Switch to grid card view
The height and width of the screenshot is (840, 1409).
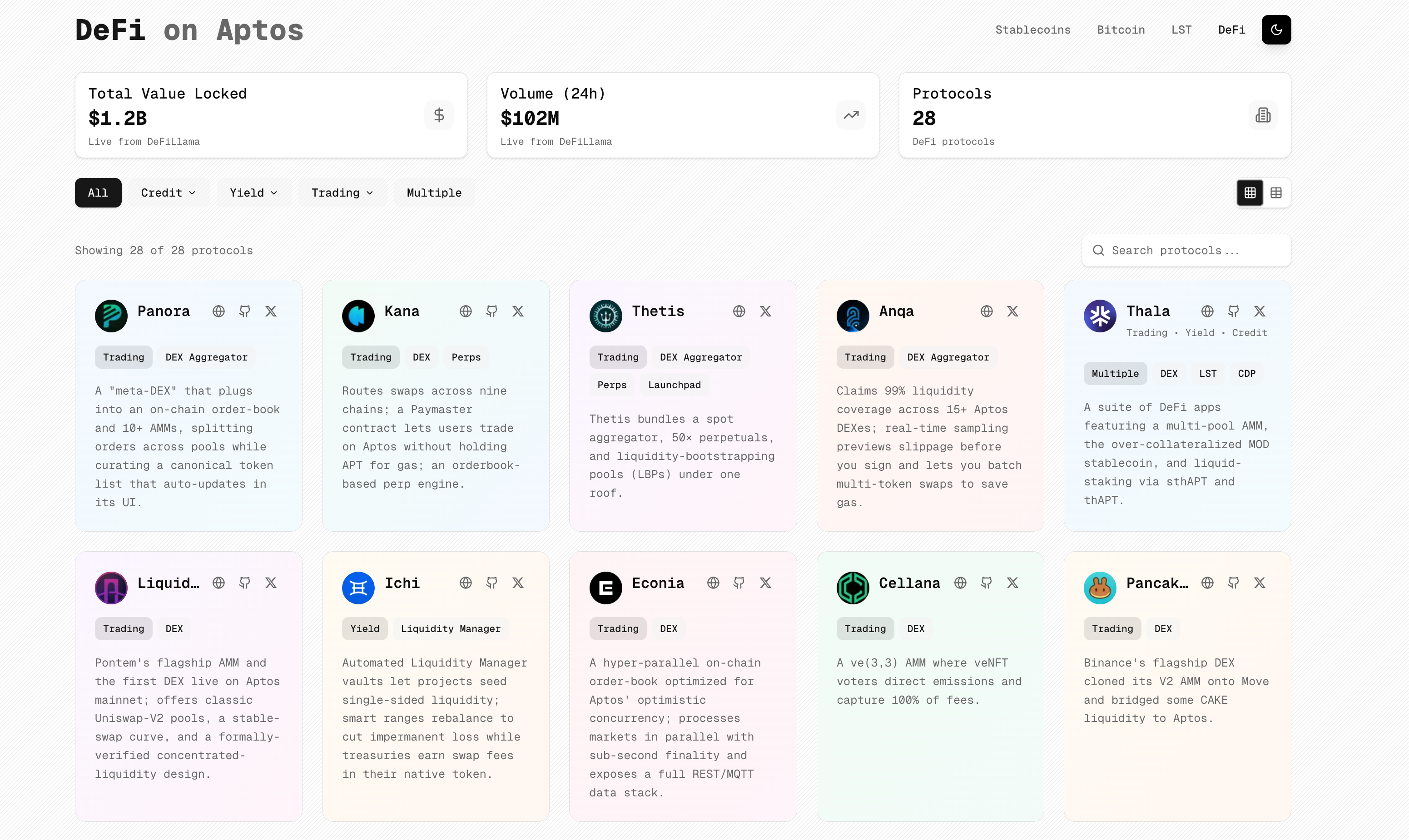click(1250, 193)
